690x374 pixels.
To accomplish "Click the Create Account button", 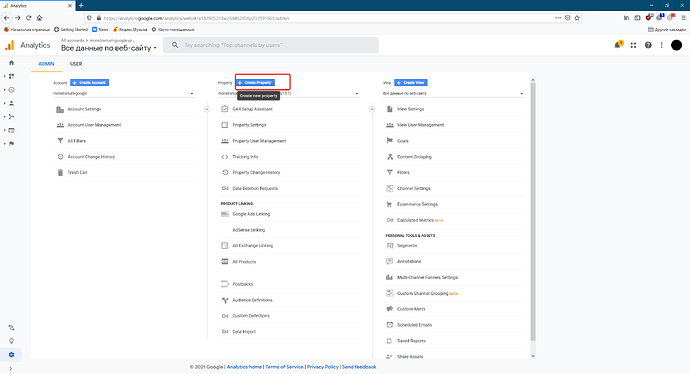I will [90, 83].
